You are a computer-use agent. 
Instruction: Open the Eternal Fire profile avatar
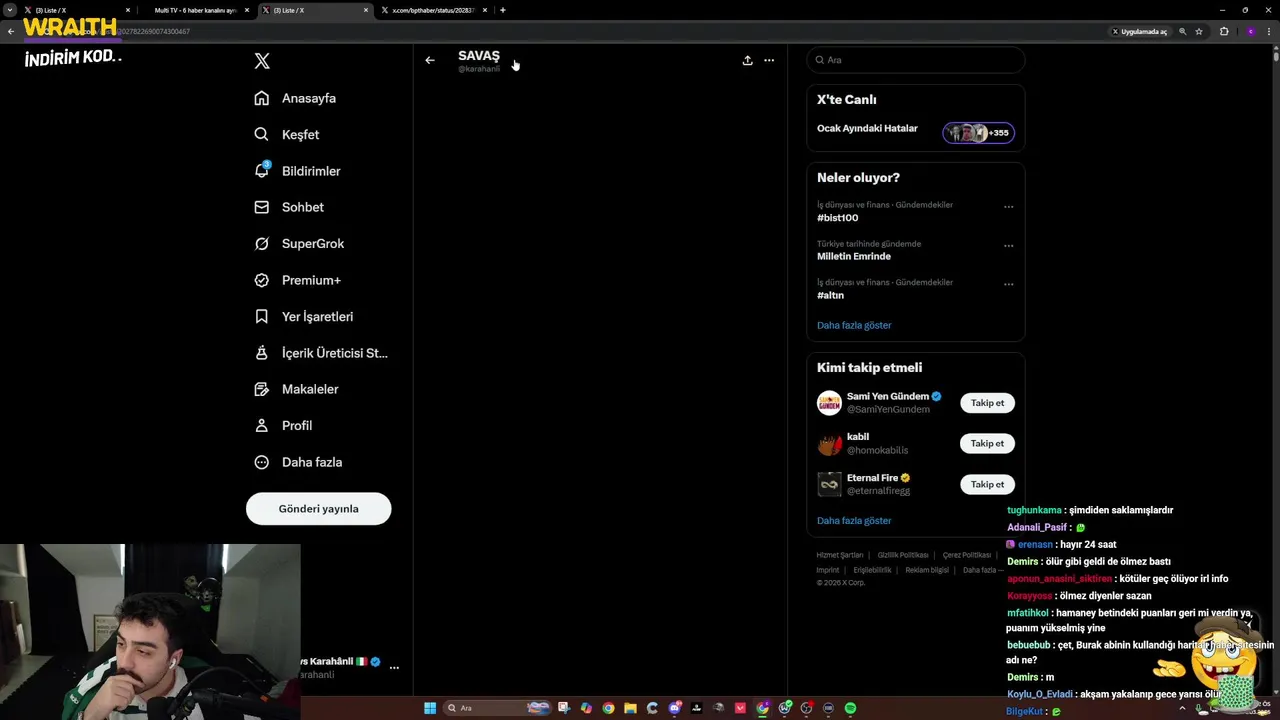pyautogui.click(x=829, y=484)
